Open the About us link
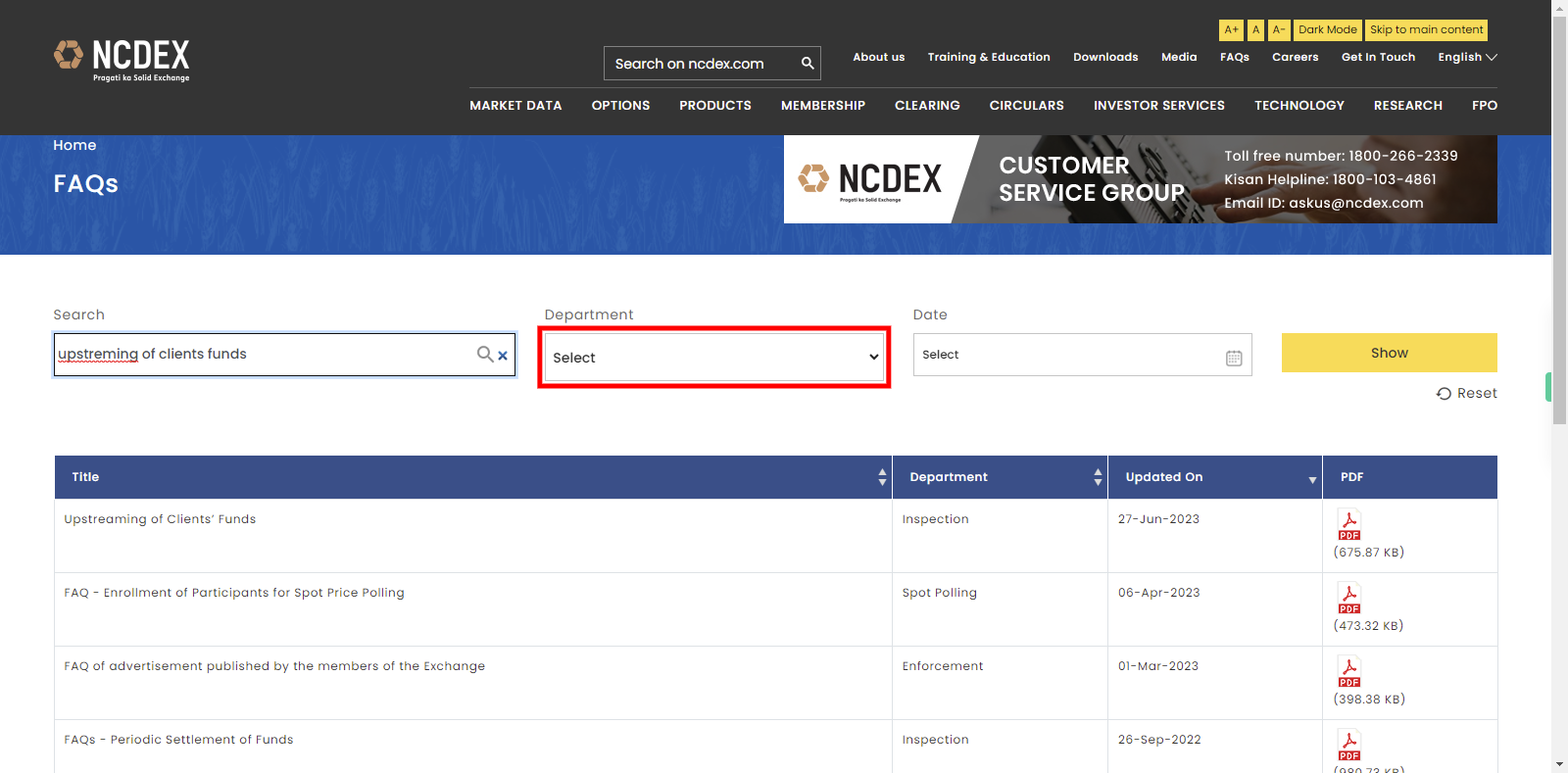The height and width of the screenshot is (773, 1568). pyautogui.click(x=878, y=57)
